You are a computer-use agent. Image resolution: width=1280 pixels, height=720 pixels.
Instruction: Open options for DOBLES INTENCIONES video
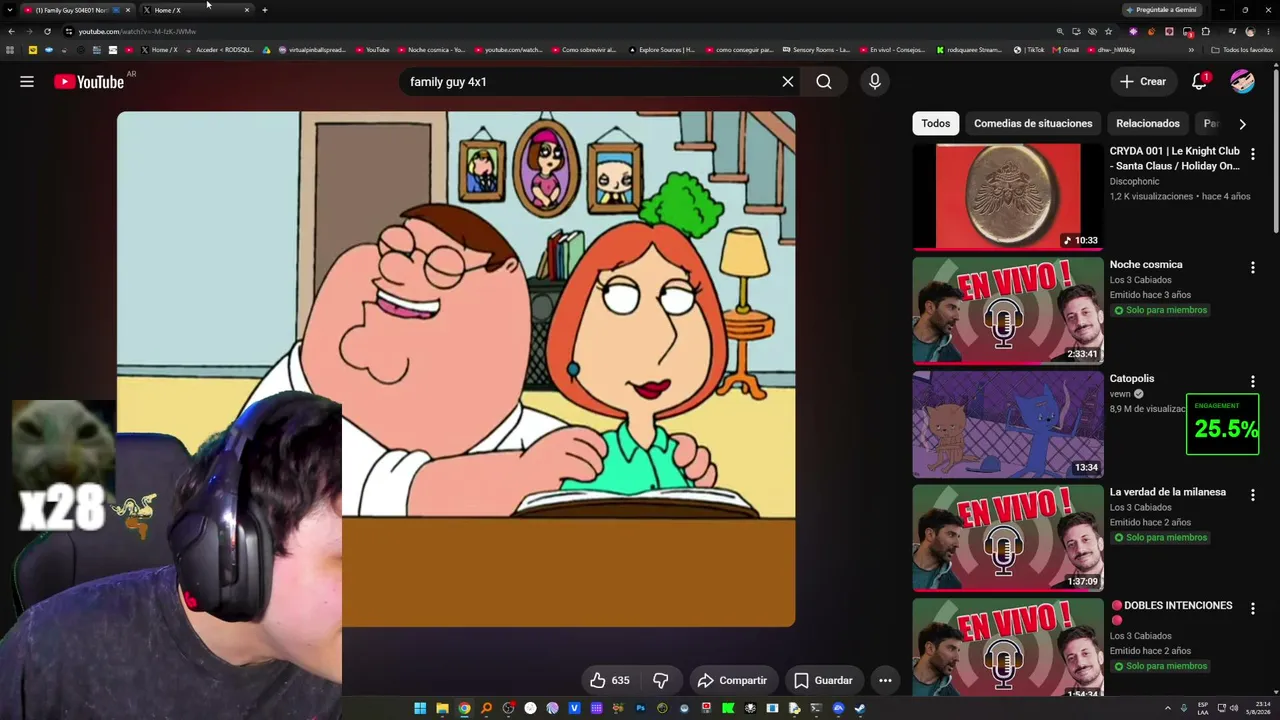(x=1253, y=609)
